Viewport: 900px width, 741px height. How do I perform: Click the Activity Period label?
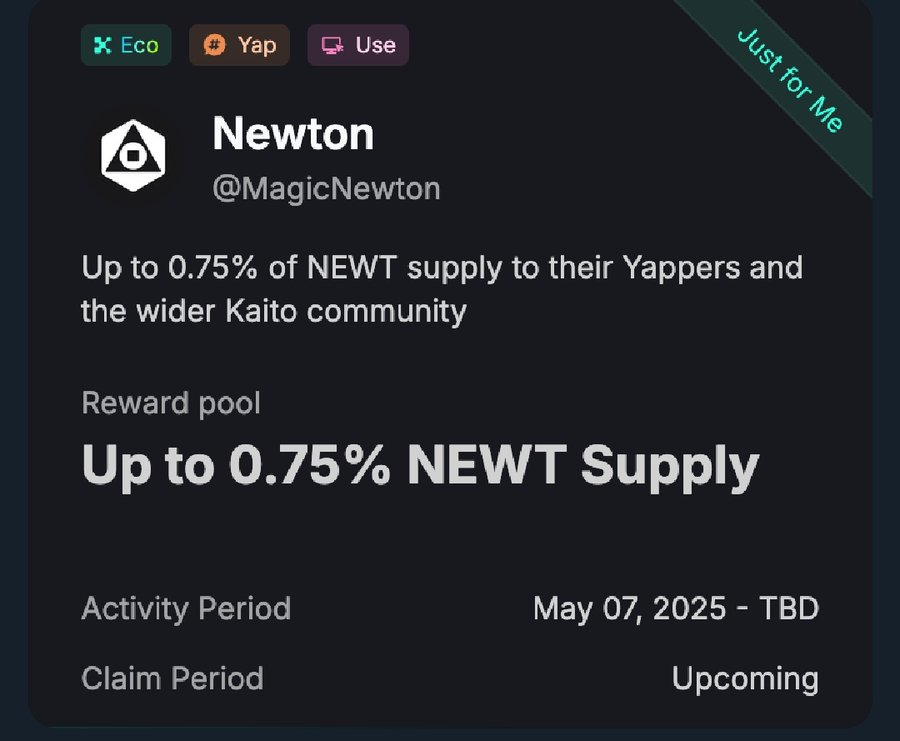pos(186,608)
